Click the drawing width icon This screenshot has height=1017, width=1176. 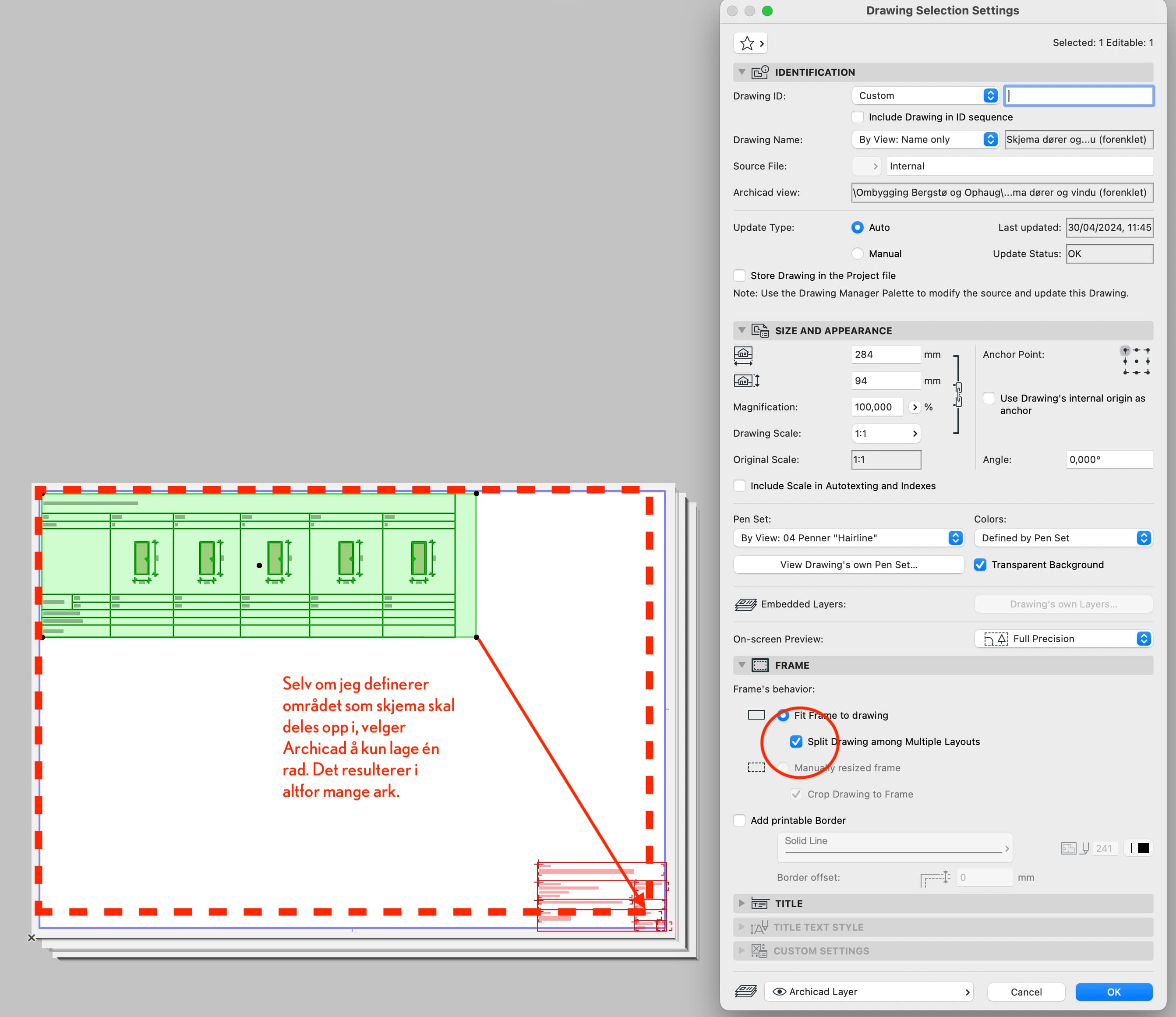click(743, 355)
